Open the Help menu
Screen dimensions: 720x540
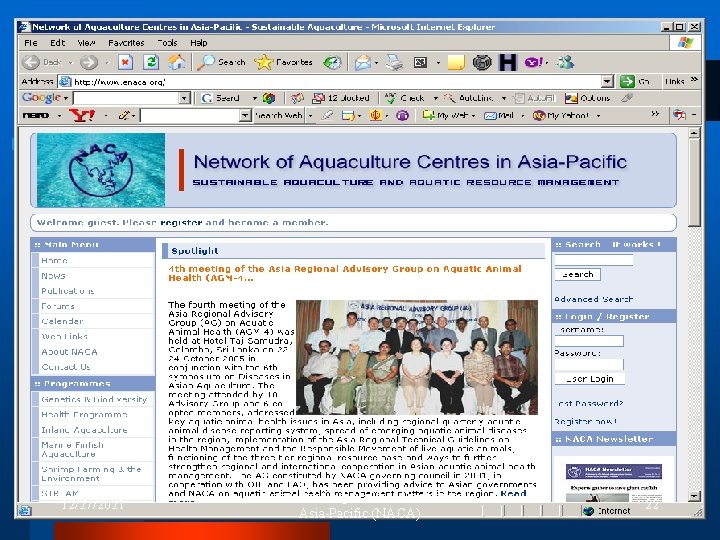click(199, 43)
